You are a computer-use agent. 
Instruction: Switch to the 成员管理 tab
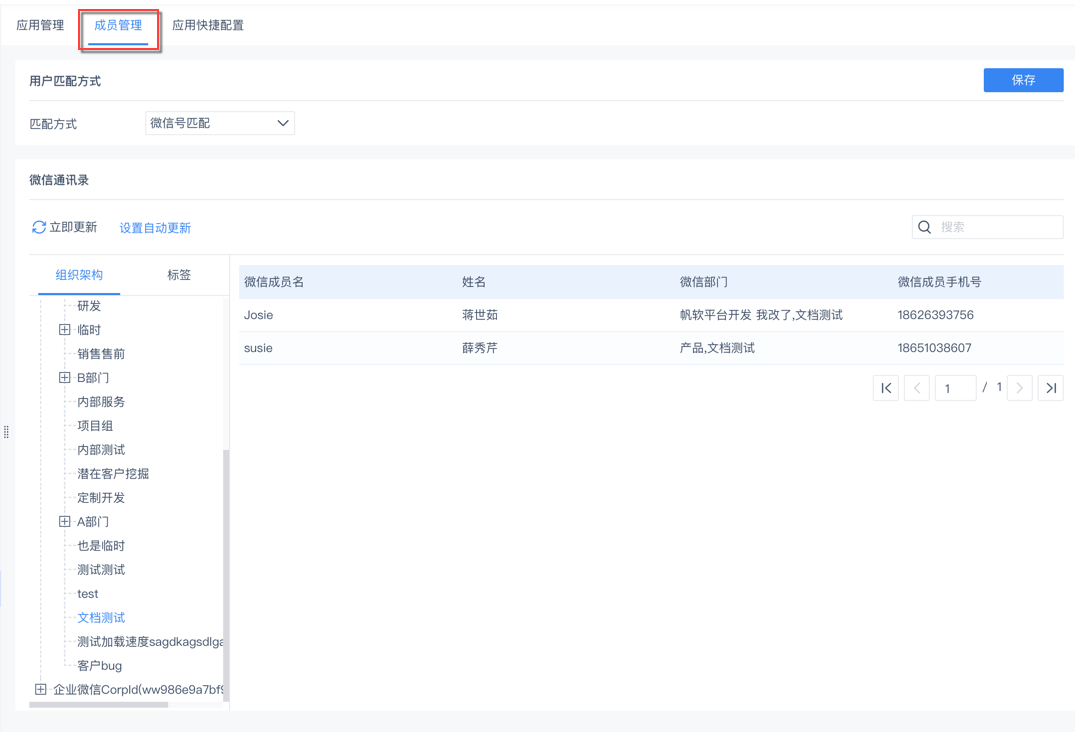tap(118, 25)
